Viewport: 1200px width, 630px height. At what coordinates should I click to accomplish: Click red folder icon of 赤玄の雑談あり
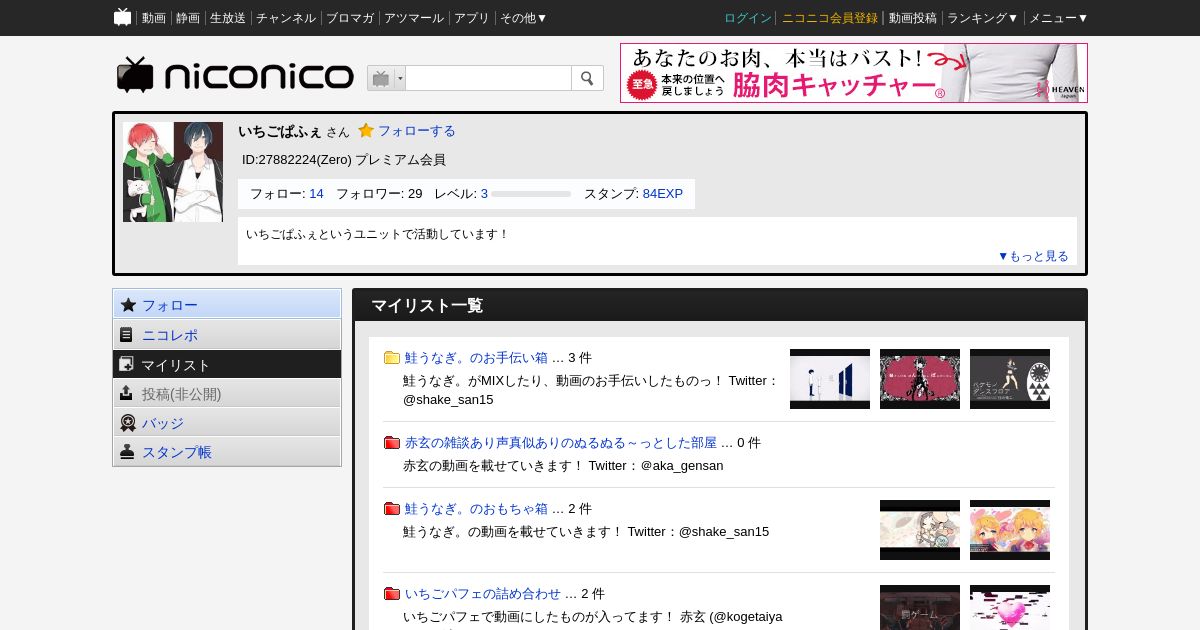pyautogui.click(x=392, y=443)
